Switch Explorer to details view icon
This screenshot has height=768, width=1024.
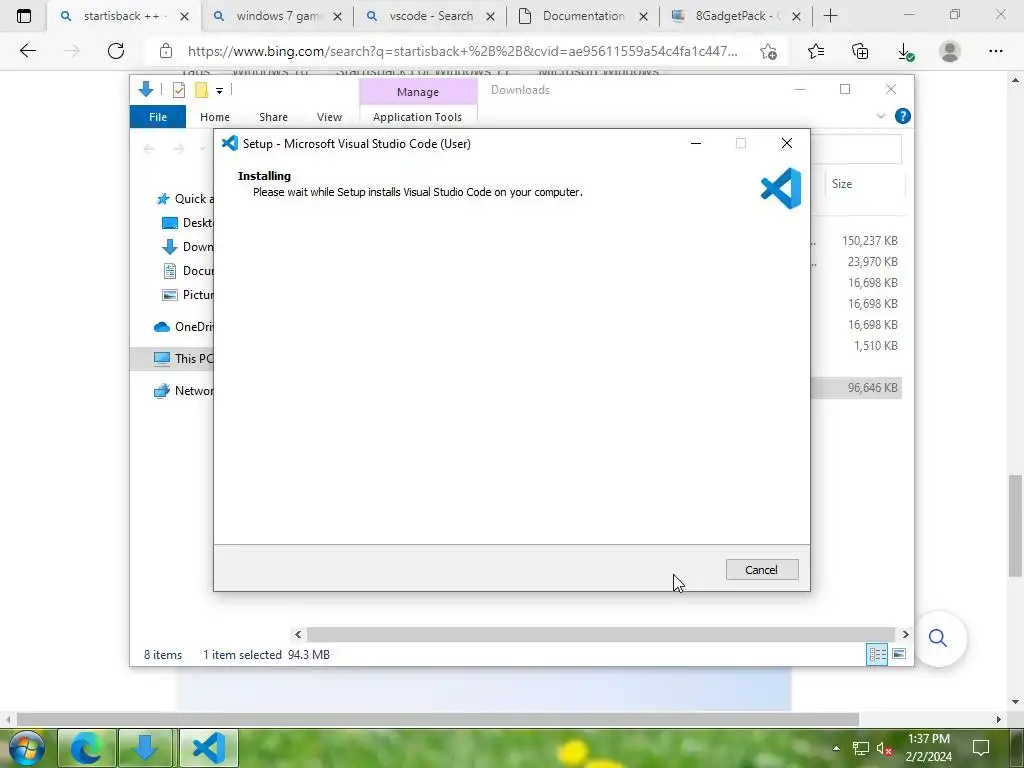[877, 654]
